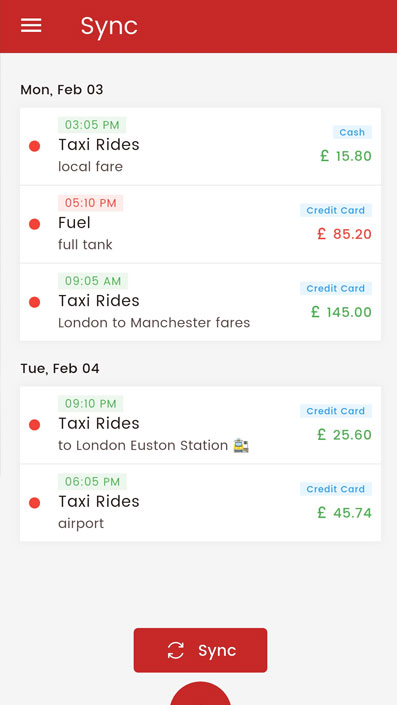This screenshot has height=705, width=397.
Task: Click the red dot beside Manchester fares
Action: (x=35, y=302)
